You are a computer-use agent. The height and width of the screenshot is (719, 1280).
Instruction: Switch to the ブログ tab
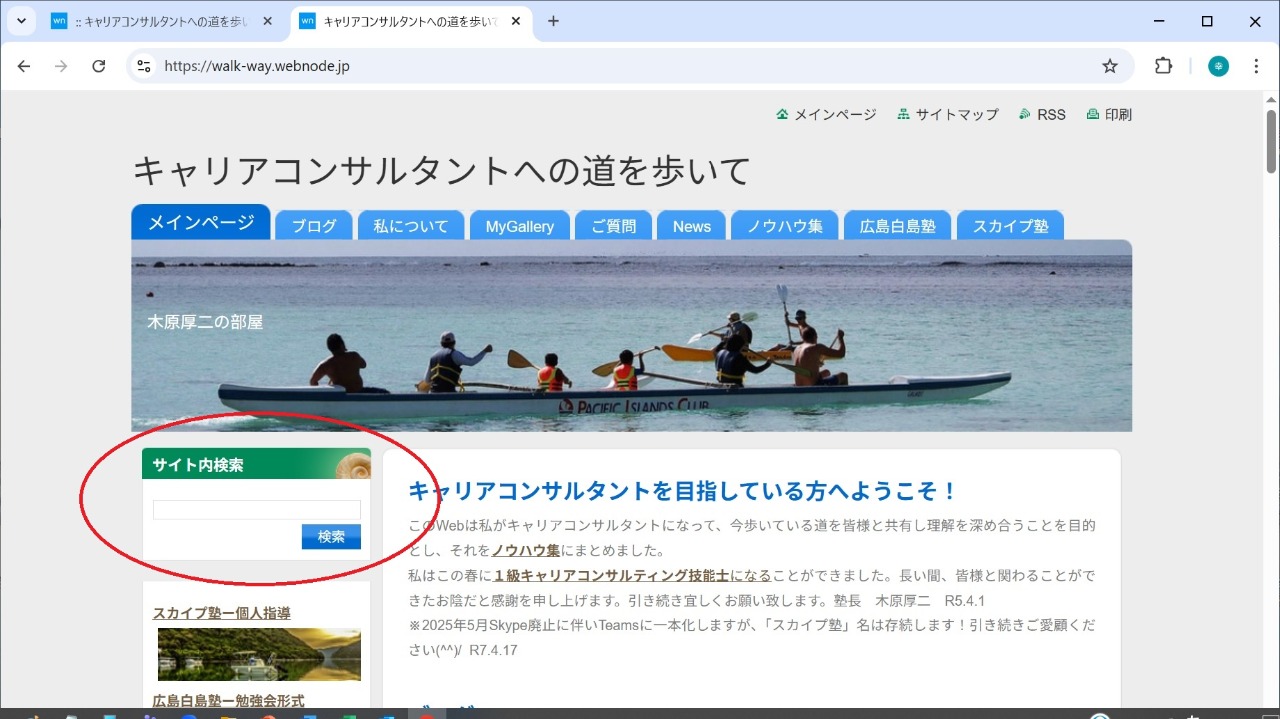pos(314,226)
